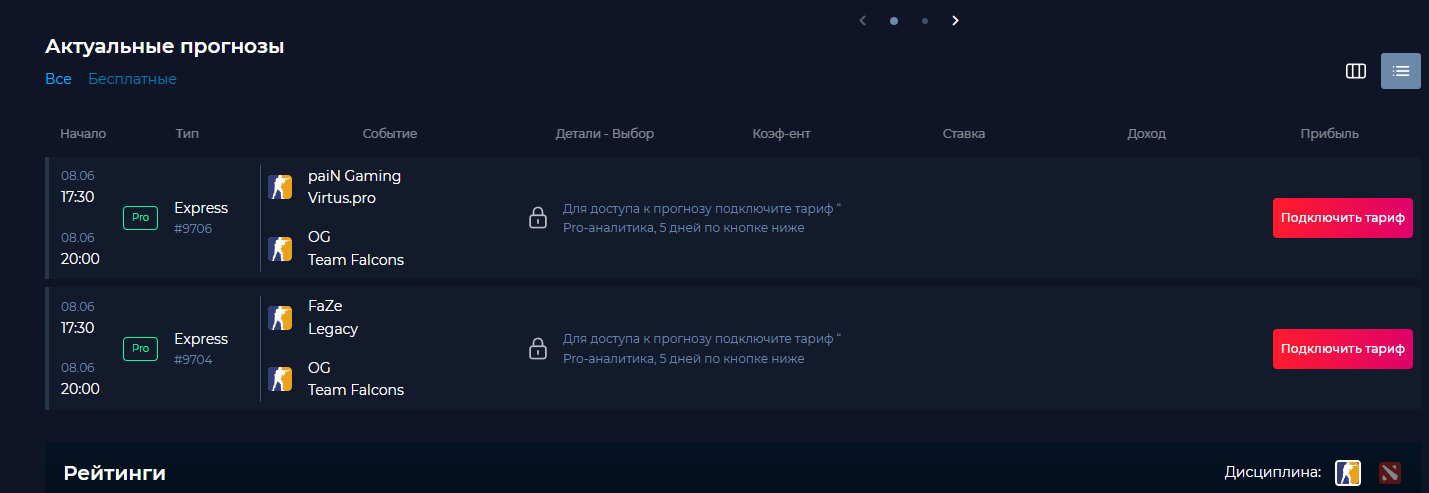
Task: Click 'Legacy' team name
Action: tap(333, 329)
